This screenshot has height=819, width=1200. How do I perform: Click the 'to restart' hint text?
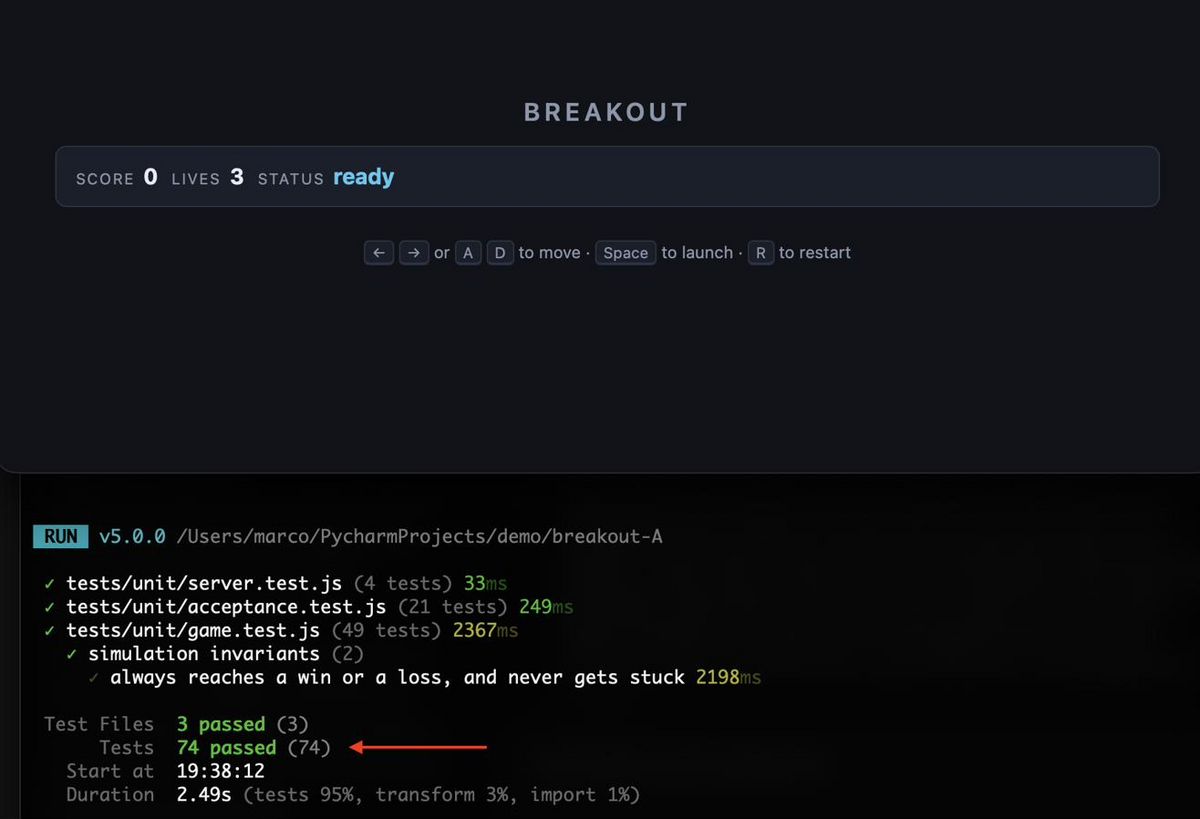(x=815, y=253)
